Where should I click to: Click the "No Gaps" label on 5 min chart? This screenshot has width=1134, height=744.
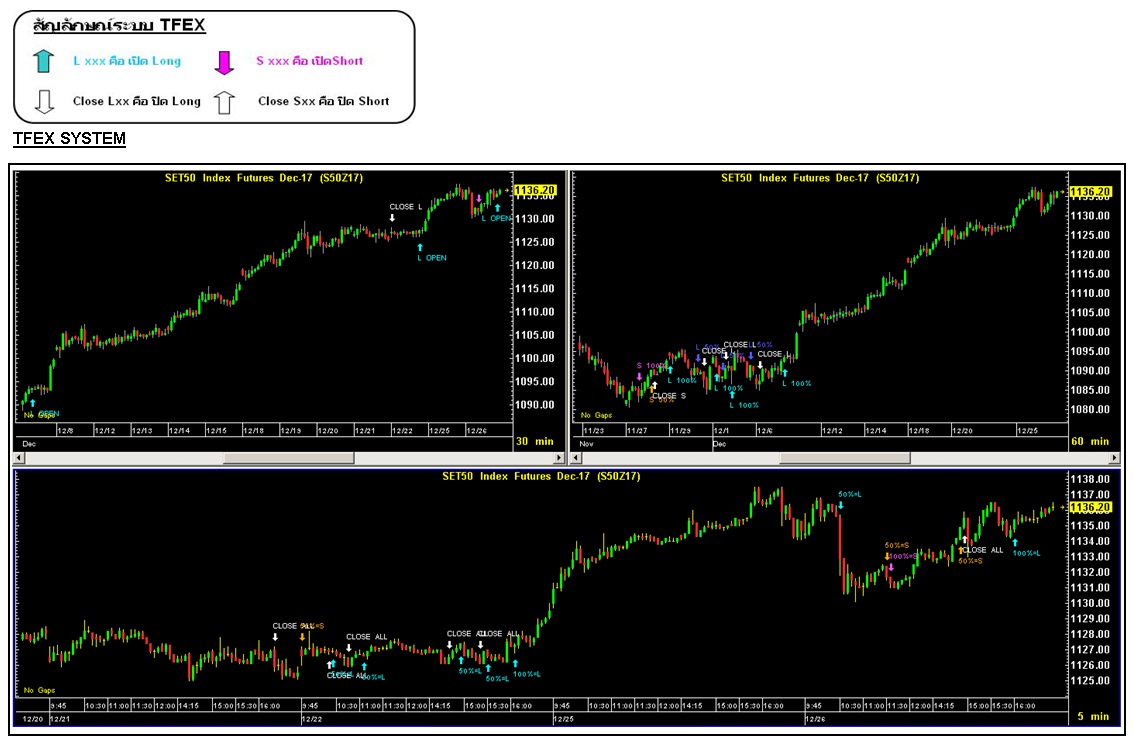pyautogui.click(x=39, y=690)
